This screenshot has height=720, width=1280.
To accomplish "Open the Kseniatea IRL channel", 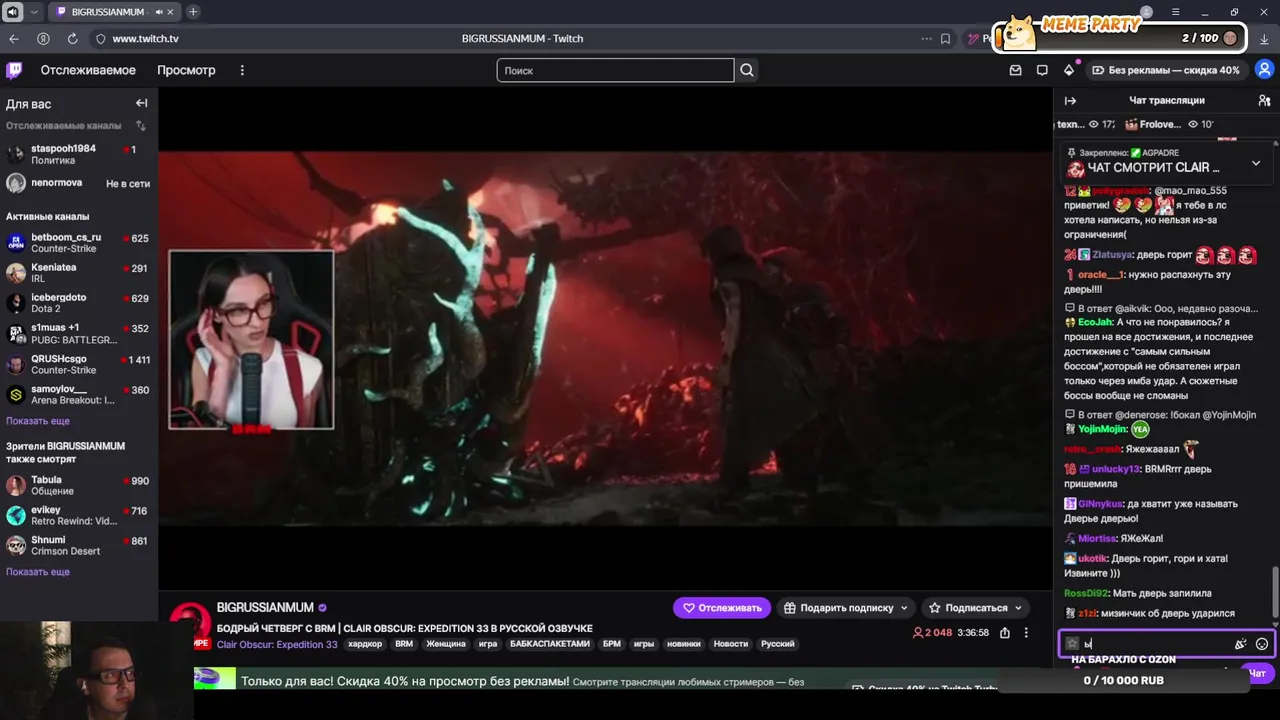I will pos(78,273).
